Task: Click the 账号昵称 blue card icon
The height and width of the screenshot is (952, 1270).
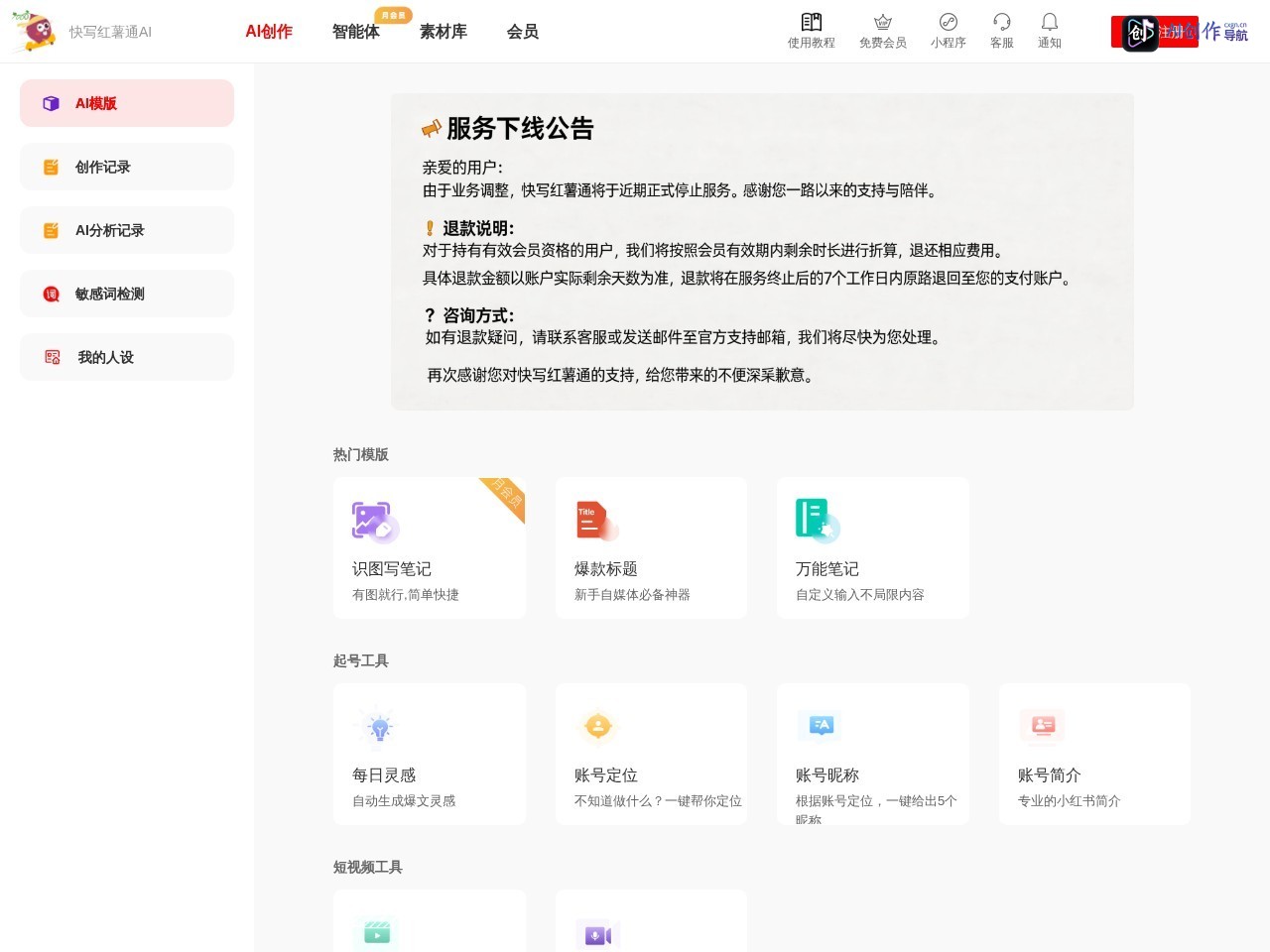Action: click(821, 726)
